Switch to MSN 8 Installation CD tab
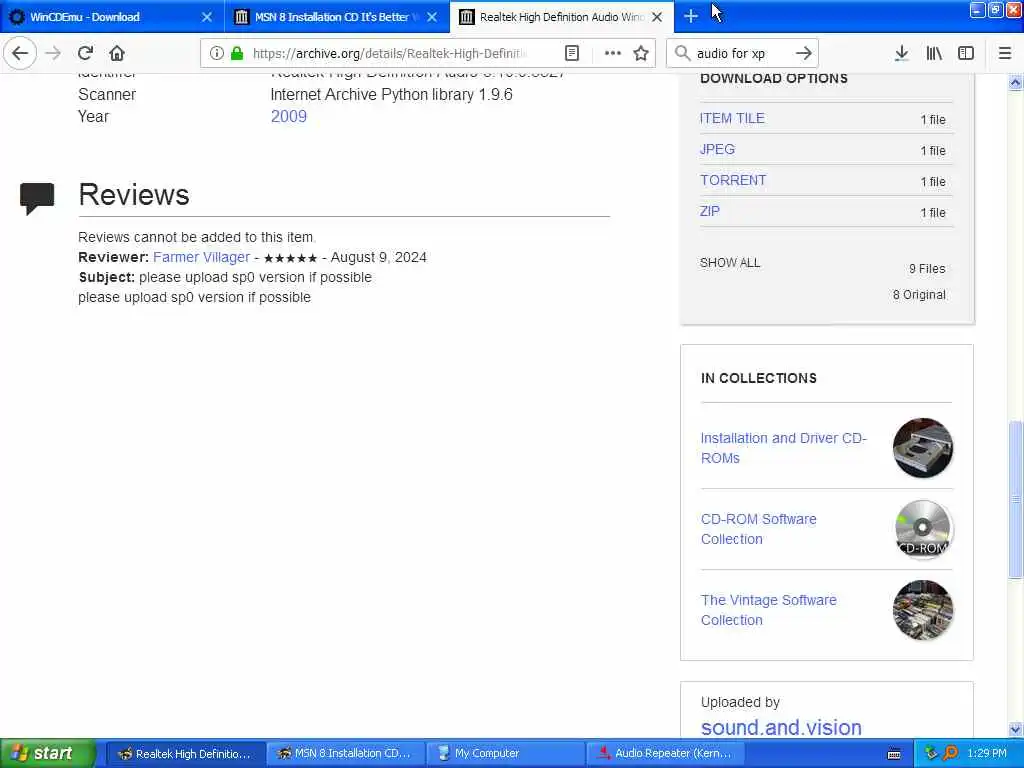 coord(337,17)
